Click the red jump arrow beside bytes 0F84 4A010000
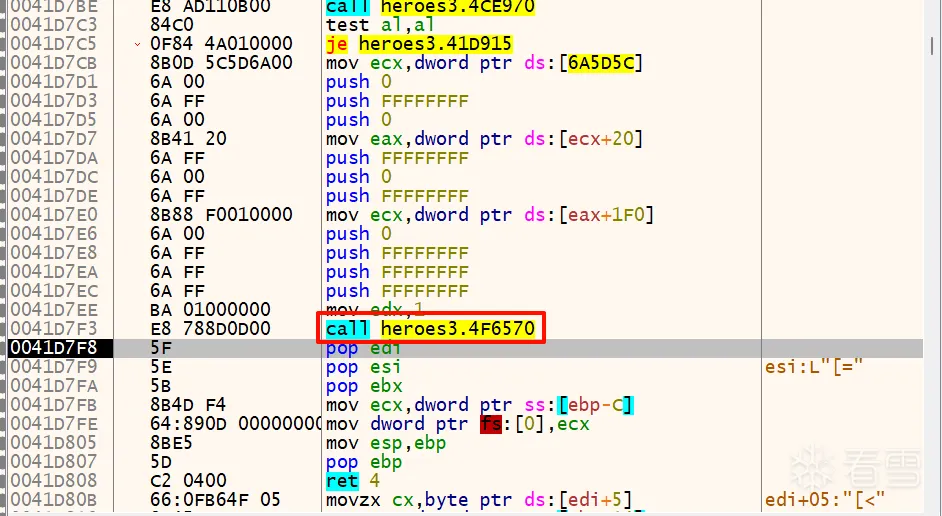Viewport: 942px width, 516px height. click(x=137, y=44)
